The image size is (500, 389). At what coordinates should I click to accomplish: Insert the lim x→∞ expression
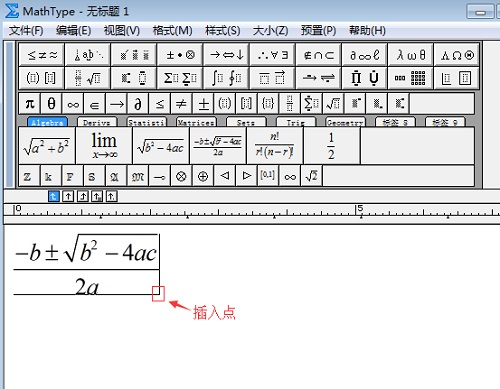[x=104, y=146]
